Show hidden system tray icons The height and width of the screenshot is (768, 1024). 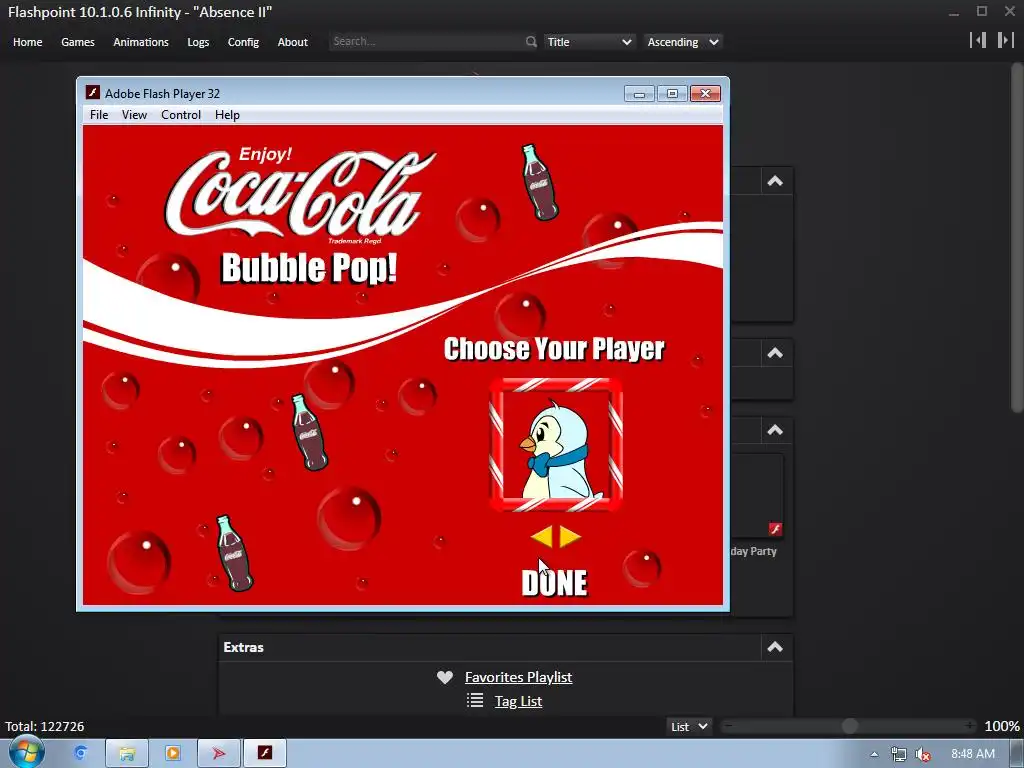point(874,754)
